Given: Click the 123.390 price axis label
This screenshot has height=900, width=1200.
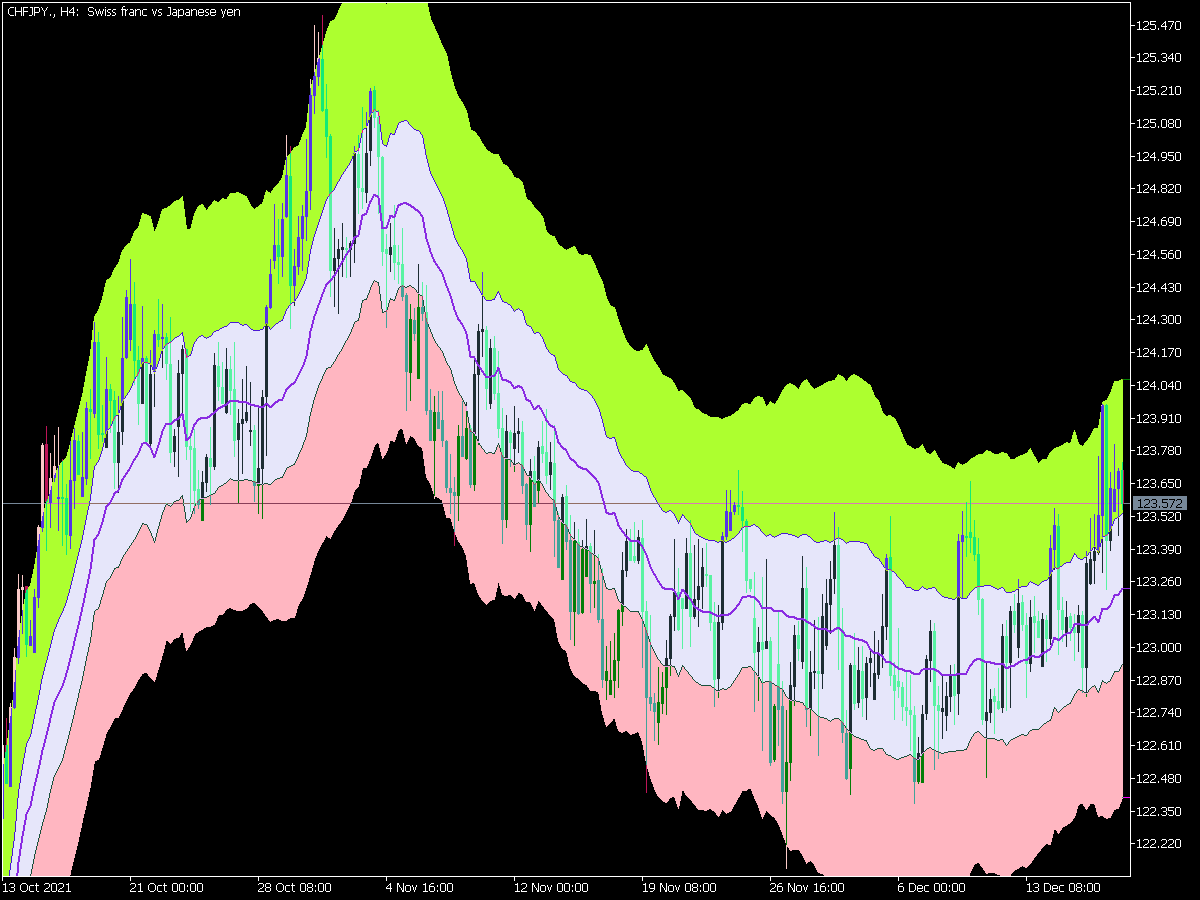Looking at the screenshot, I should 1160,549.
